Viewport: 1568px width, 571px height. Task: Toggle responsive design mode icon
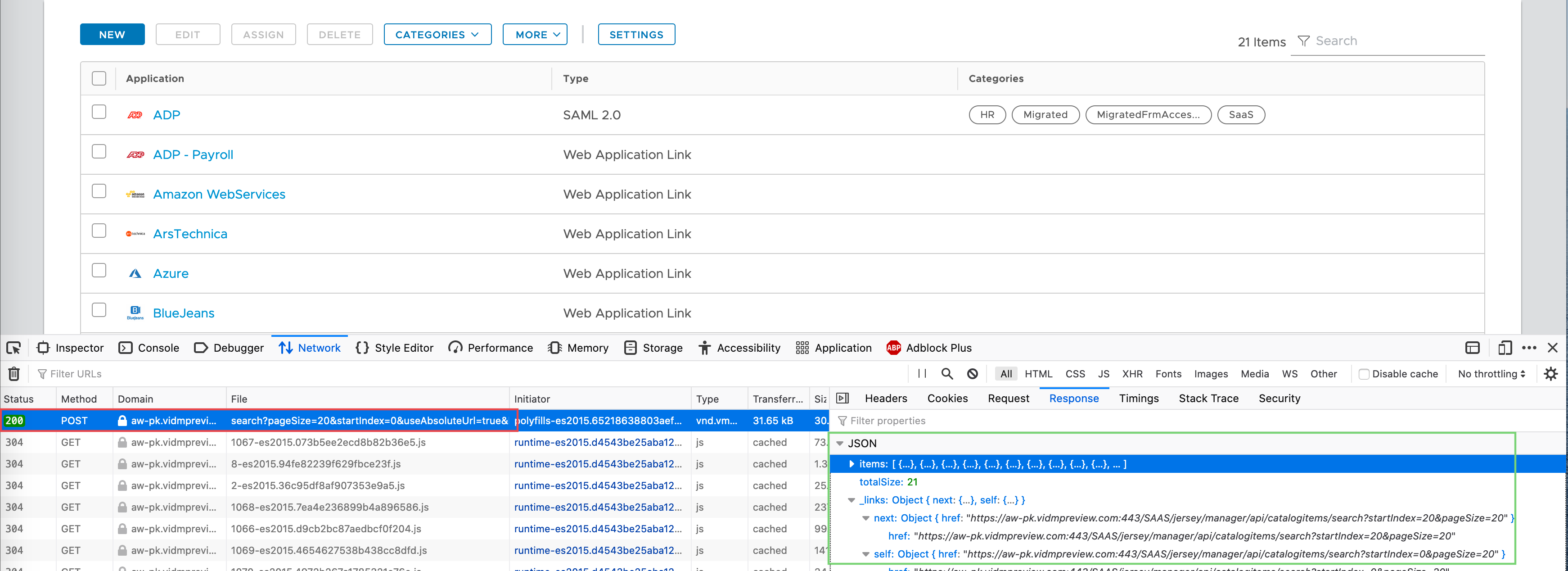(x=1504, y=348)
